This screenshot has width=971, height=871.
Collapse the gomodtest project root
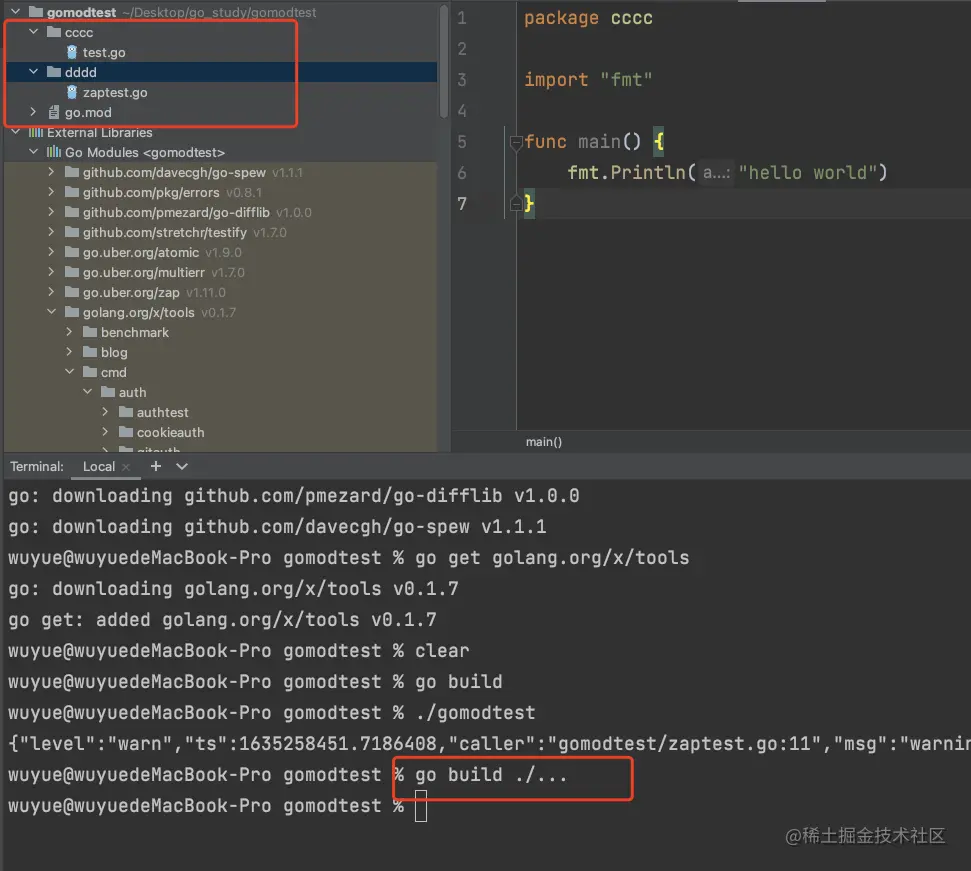click(x=16, y=12)
